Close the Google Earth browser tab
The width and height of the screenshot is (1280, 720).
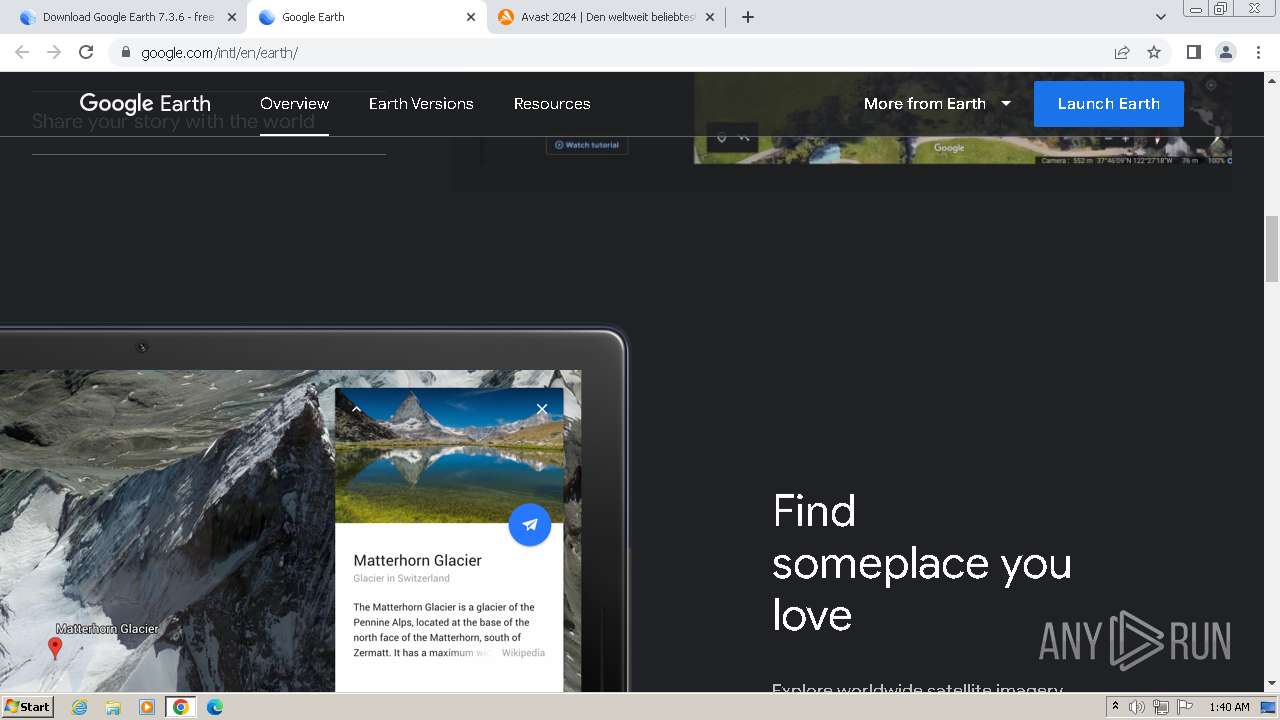pos(471,17)
